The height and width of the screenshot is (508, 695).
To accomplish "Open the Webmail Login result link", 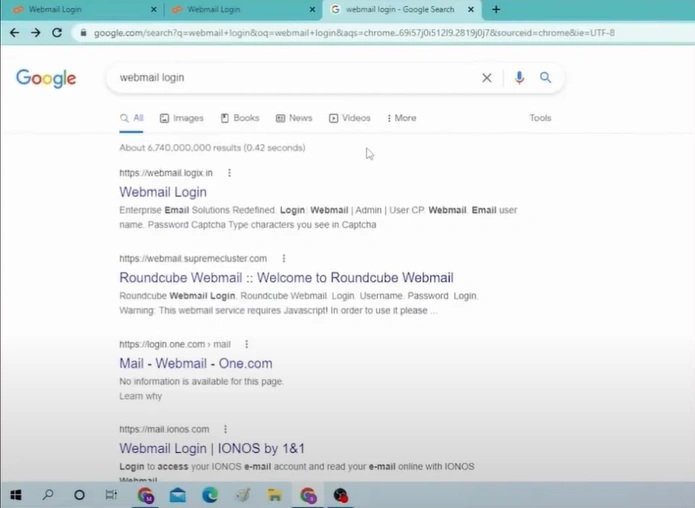I will coord(163,192).
